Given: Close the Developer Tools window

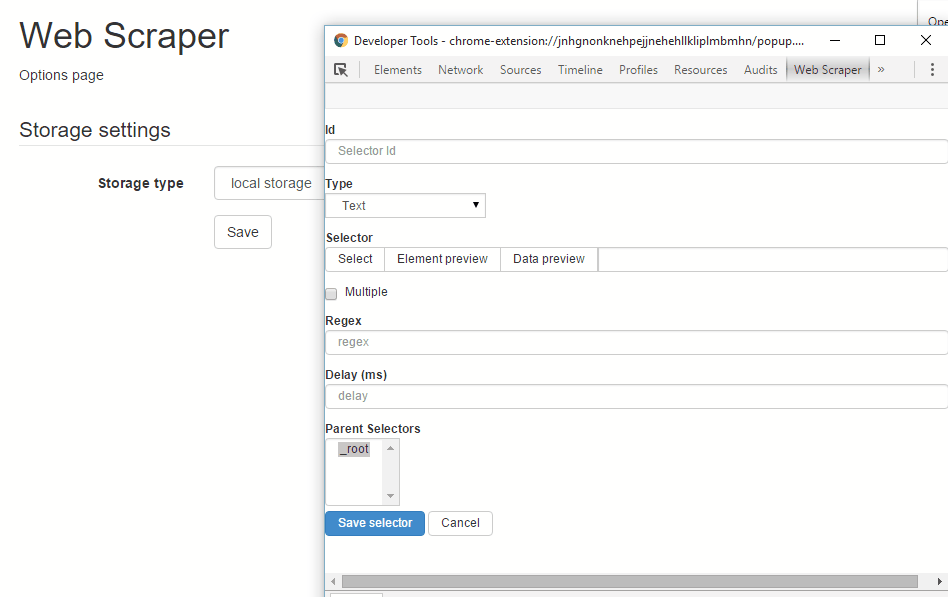Looking at the screenshot, I should coord(926,41).
